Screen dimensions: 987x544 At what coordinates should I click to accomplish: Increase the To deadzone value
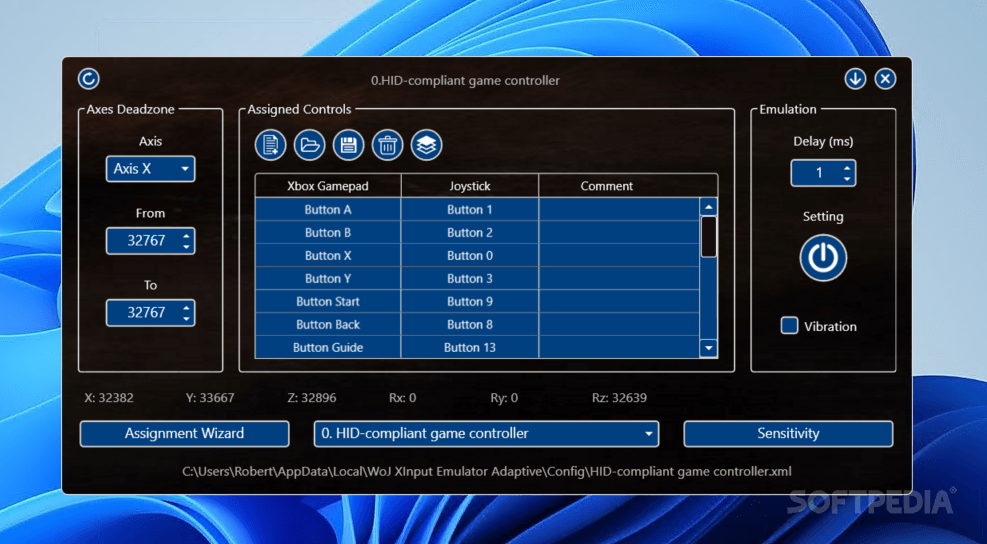[186, 308]
